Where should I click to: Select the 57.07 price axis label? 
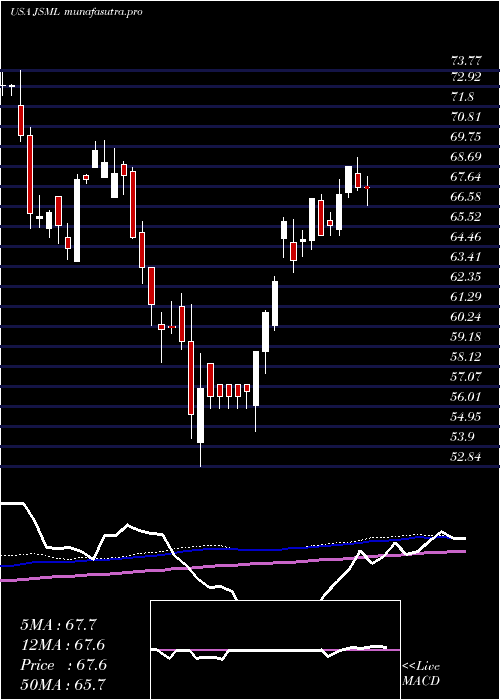click(466, 377)
